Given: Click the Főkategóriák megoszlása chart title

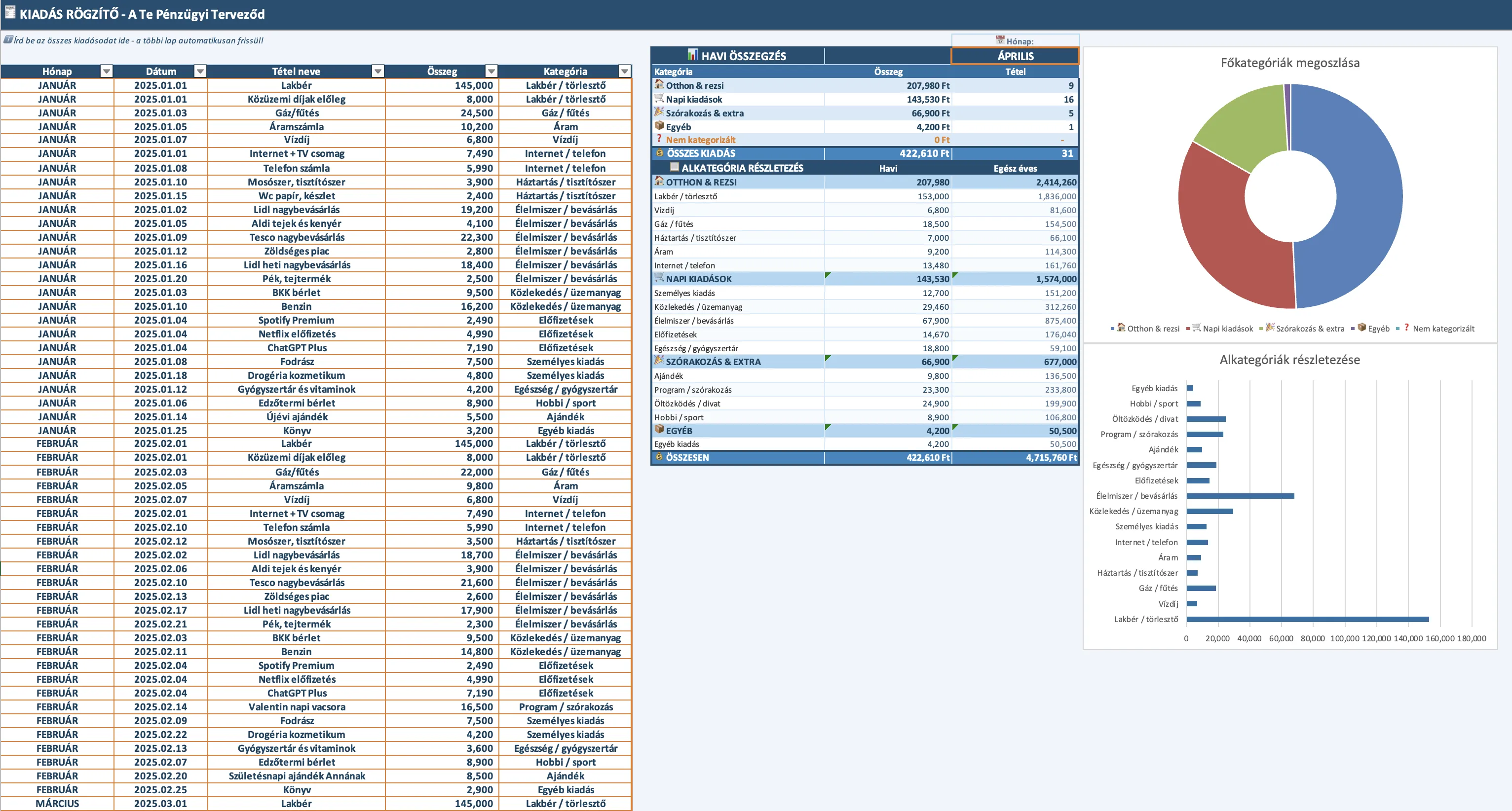Looking at the screenshot, I should click(1289, 63).
